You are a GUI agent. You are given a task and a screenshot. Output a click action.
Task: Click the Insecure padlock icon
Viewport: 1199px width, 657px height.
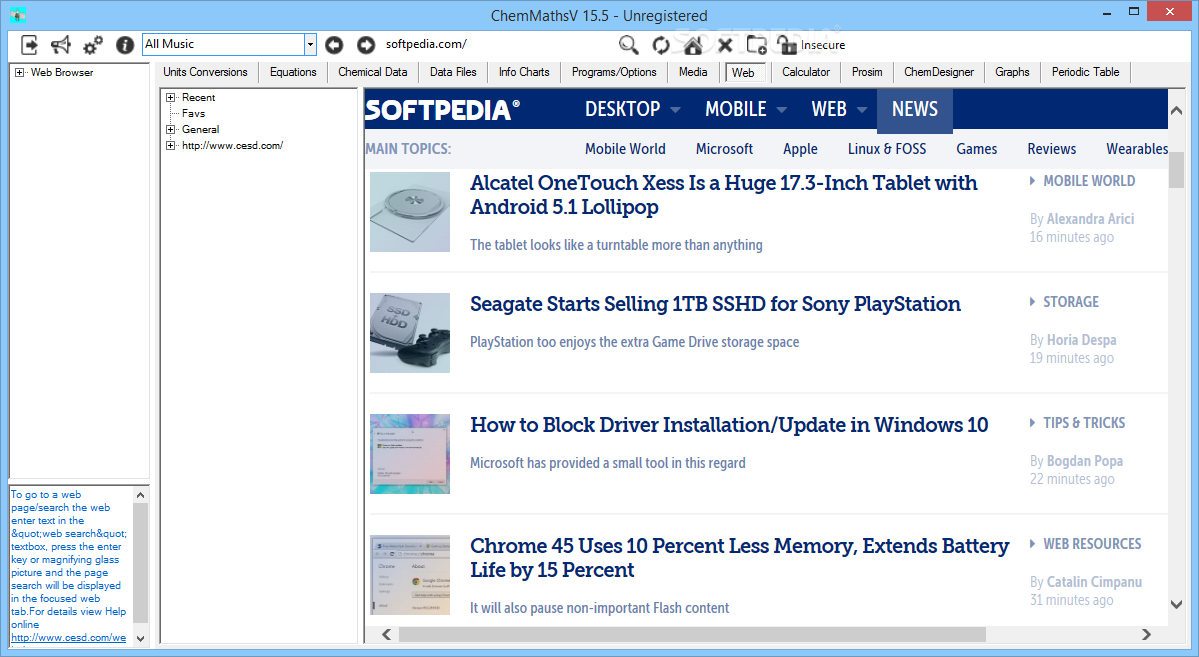click(788, 45)
